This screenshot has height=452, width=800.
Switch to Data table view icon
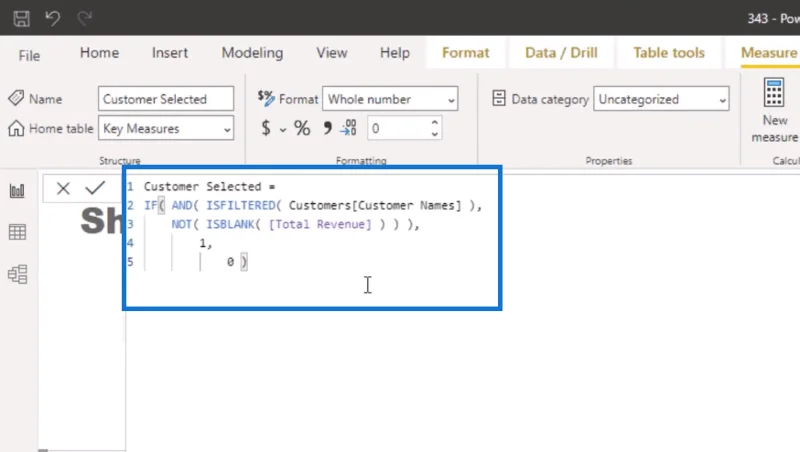click(17, 232)
